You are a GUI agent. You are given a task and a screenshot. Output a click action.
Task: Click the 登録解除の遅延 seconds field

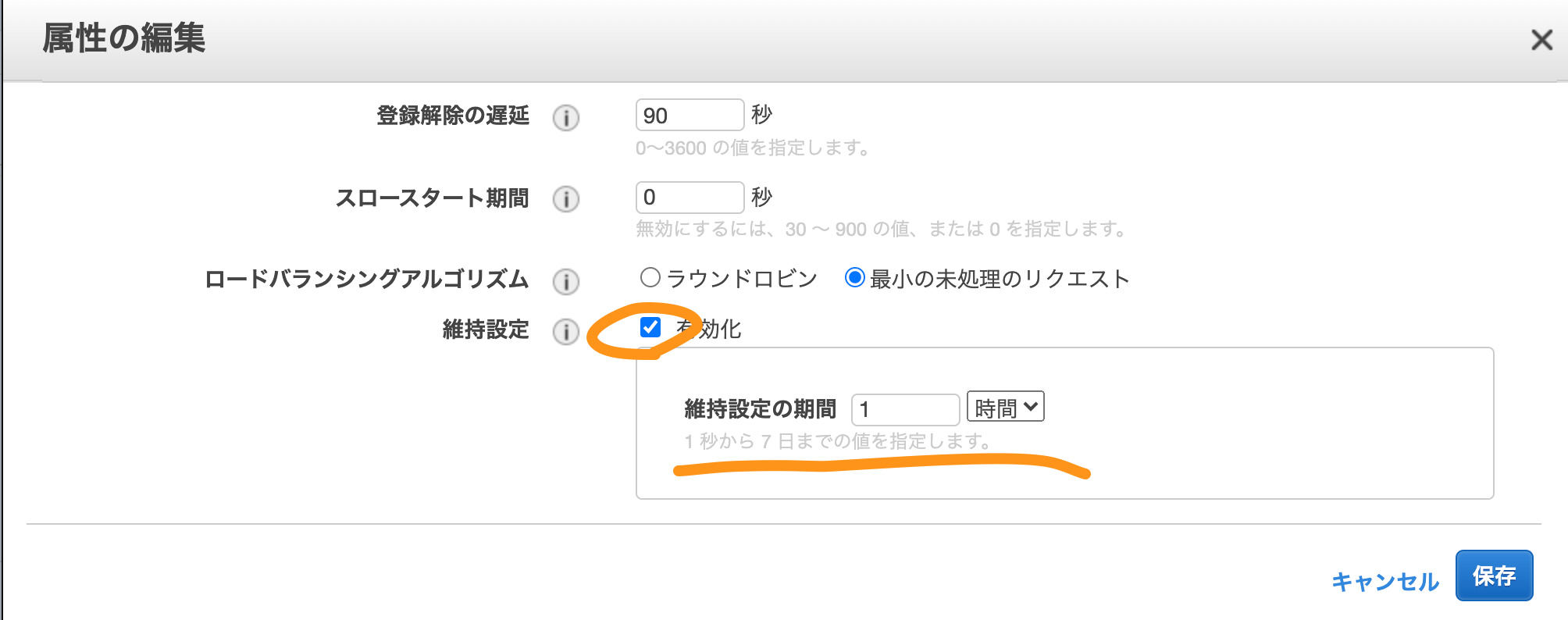[x=690, y=115]
